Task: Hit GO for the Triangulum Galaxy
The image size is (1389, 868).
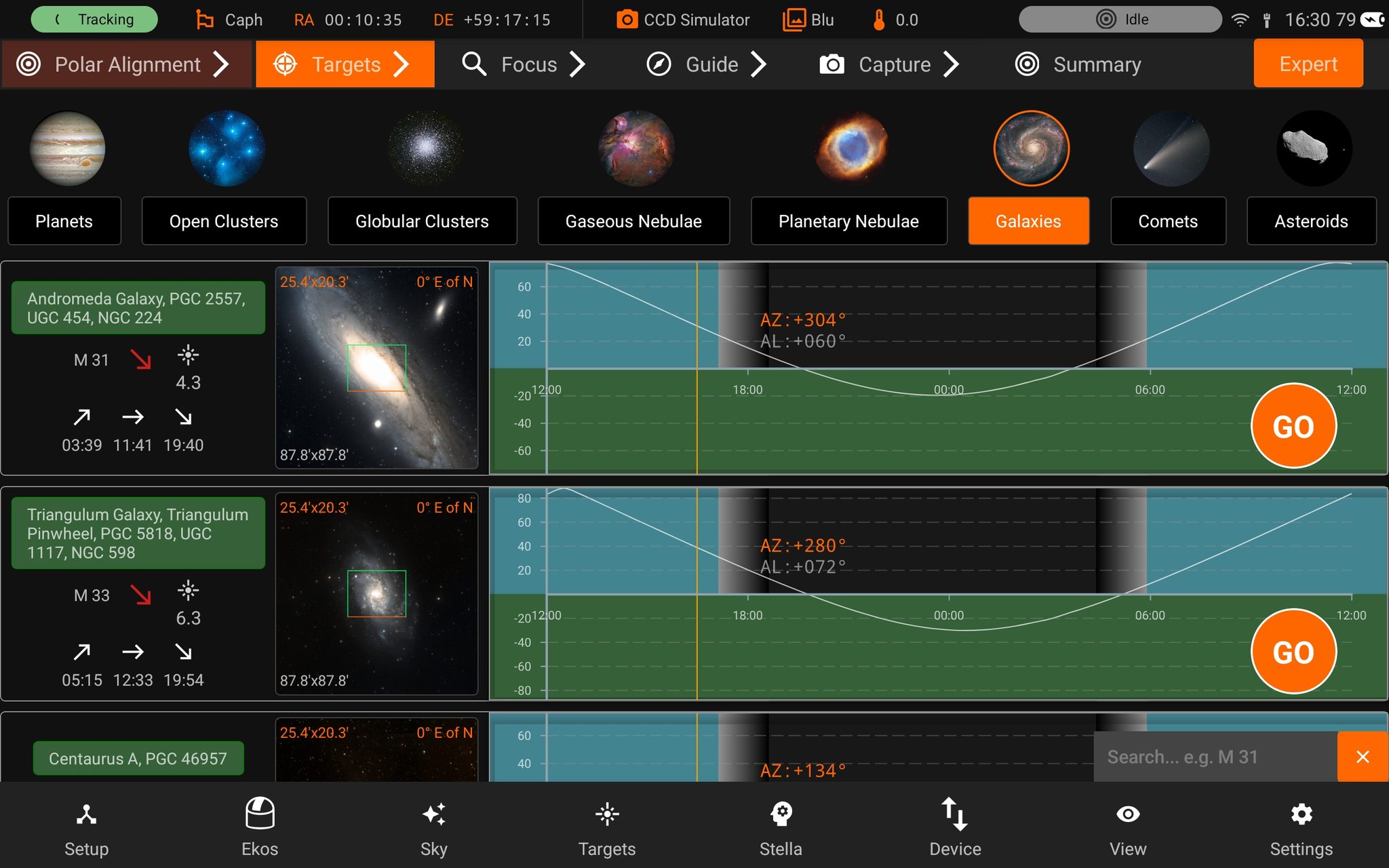Action: pyautogui.click(x=1293, y=652)
